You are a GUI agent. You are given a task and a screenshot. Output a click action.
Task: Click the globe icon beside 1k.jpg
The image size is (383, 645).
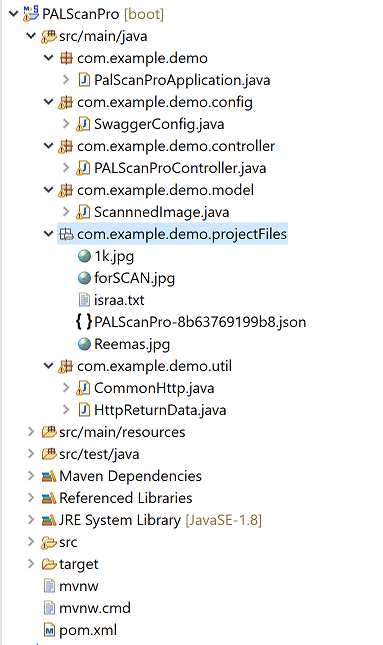[x=84, y=256]
